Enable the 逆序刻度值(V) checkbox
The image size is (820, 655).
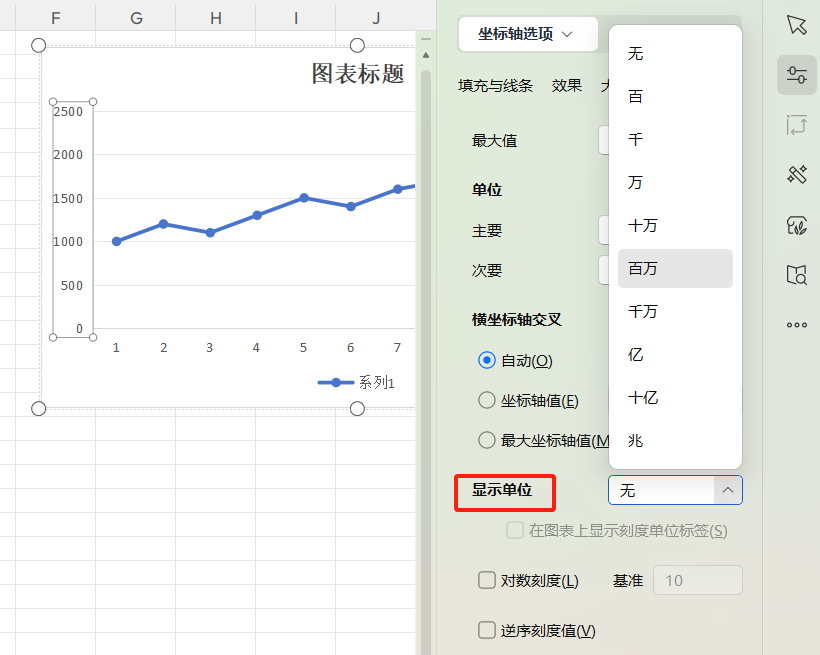487,631
